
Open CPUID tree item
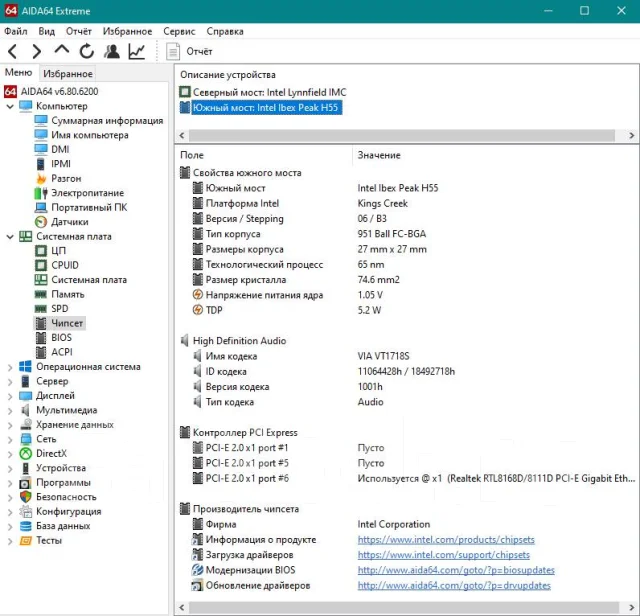coord(64,265)
